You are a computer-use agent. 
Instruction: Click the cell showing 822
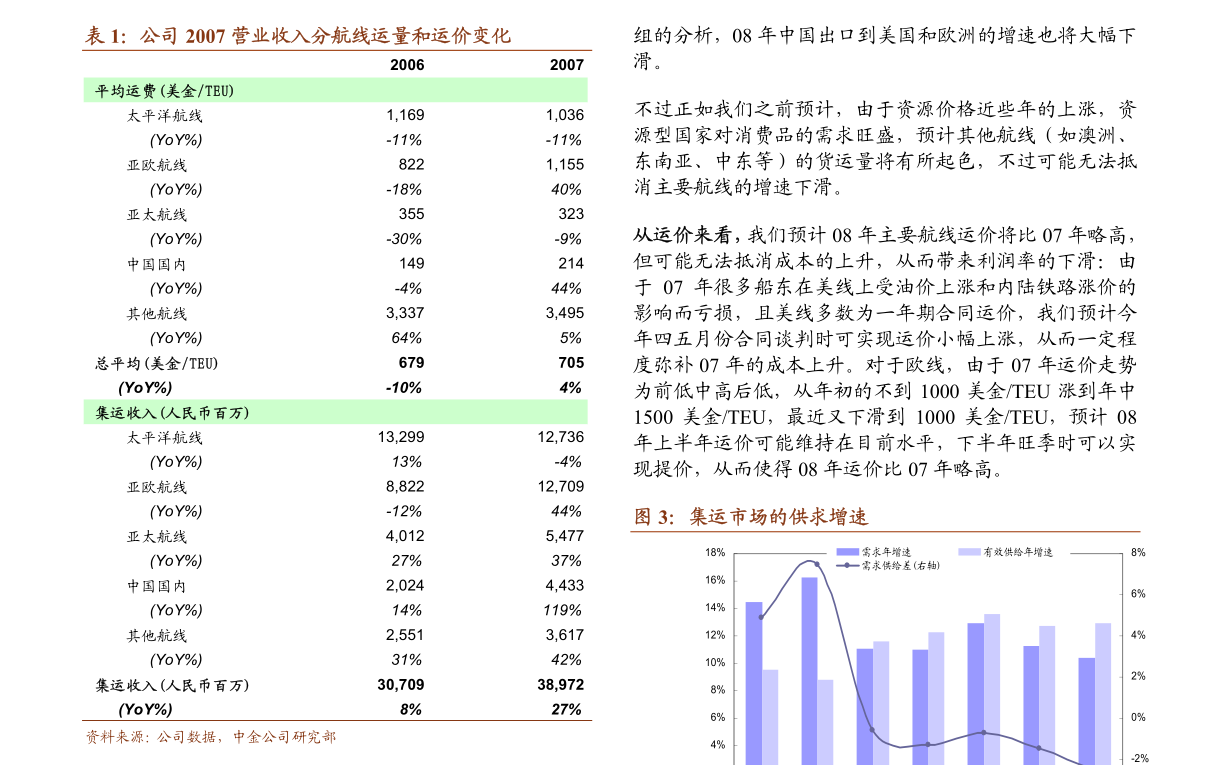[x=411, y=165]
